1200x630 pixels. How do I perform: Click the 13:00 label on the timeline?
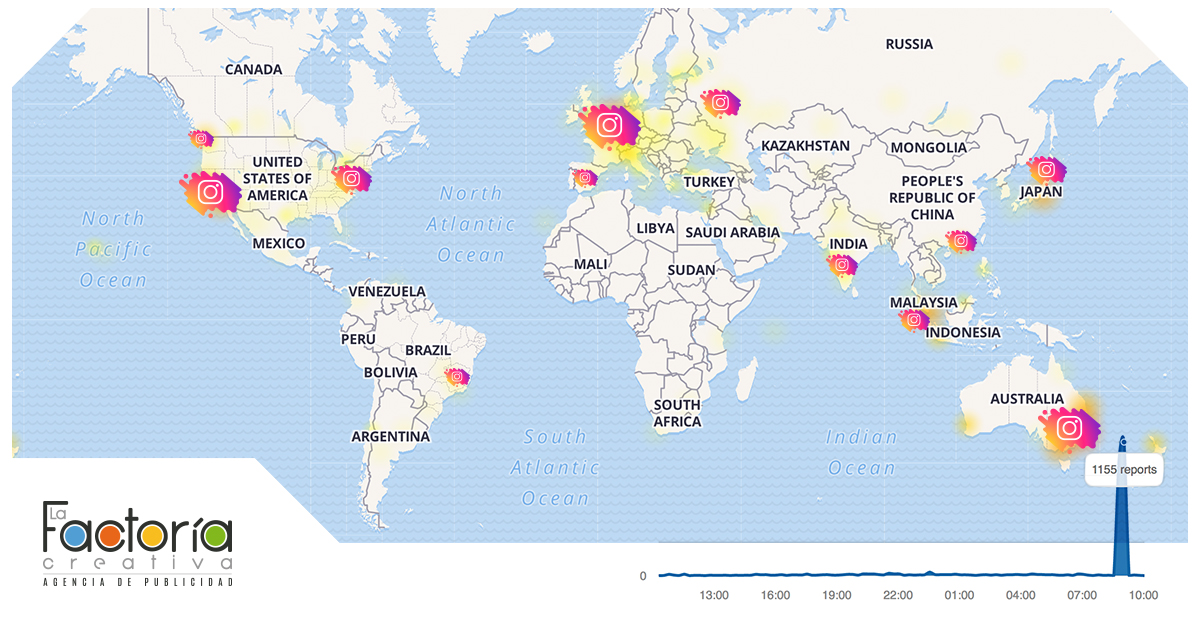coord(714,595)
